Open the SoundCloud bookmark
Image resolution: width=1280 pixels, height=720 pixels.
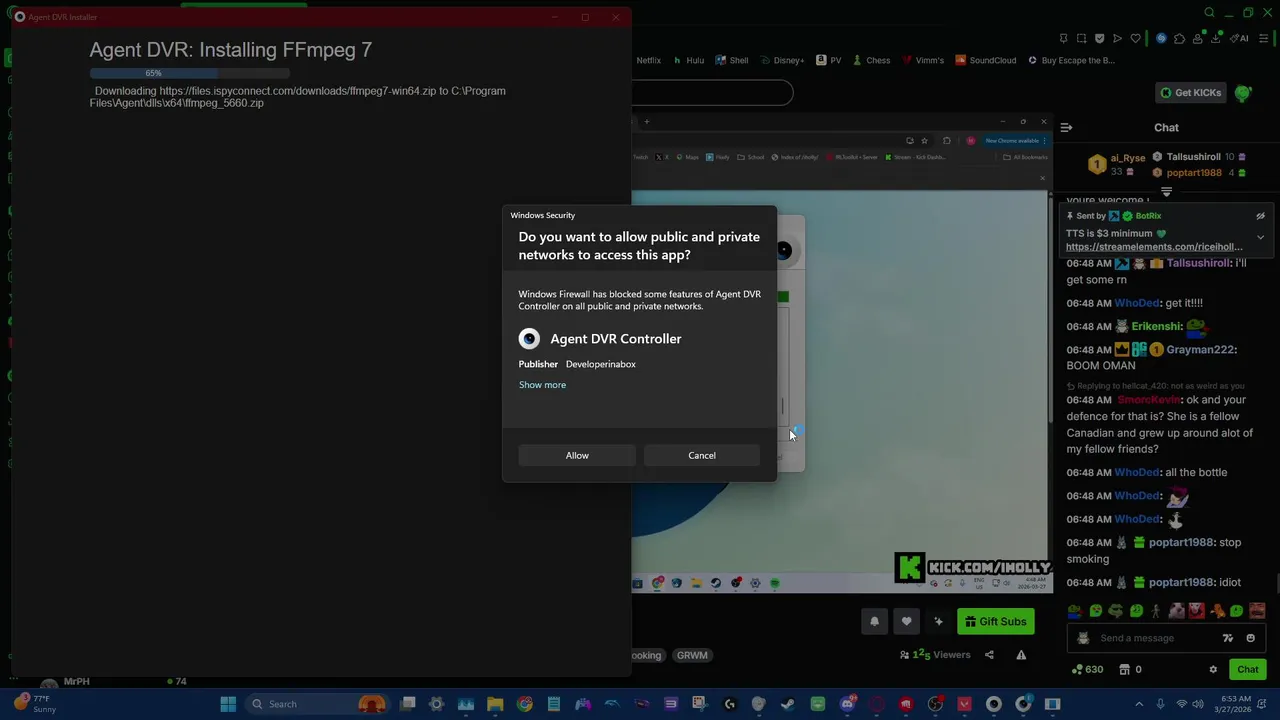[x=985, y=60]
